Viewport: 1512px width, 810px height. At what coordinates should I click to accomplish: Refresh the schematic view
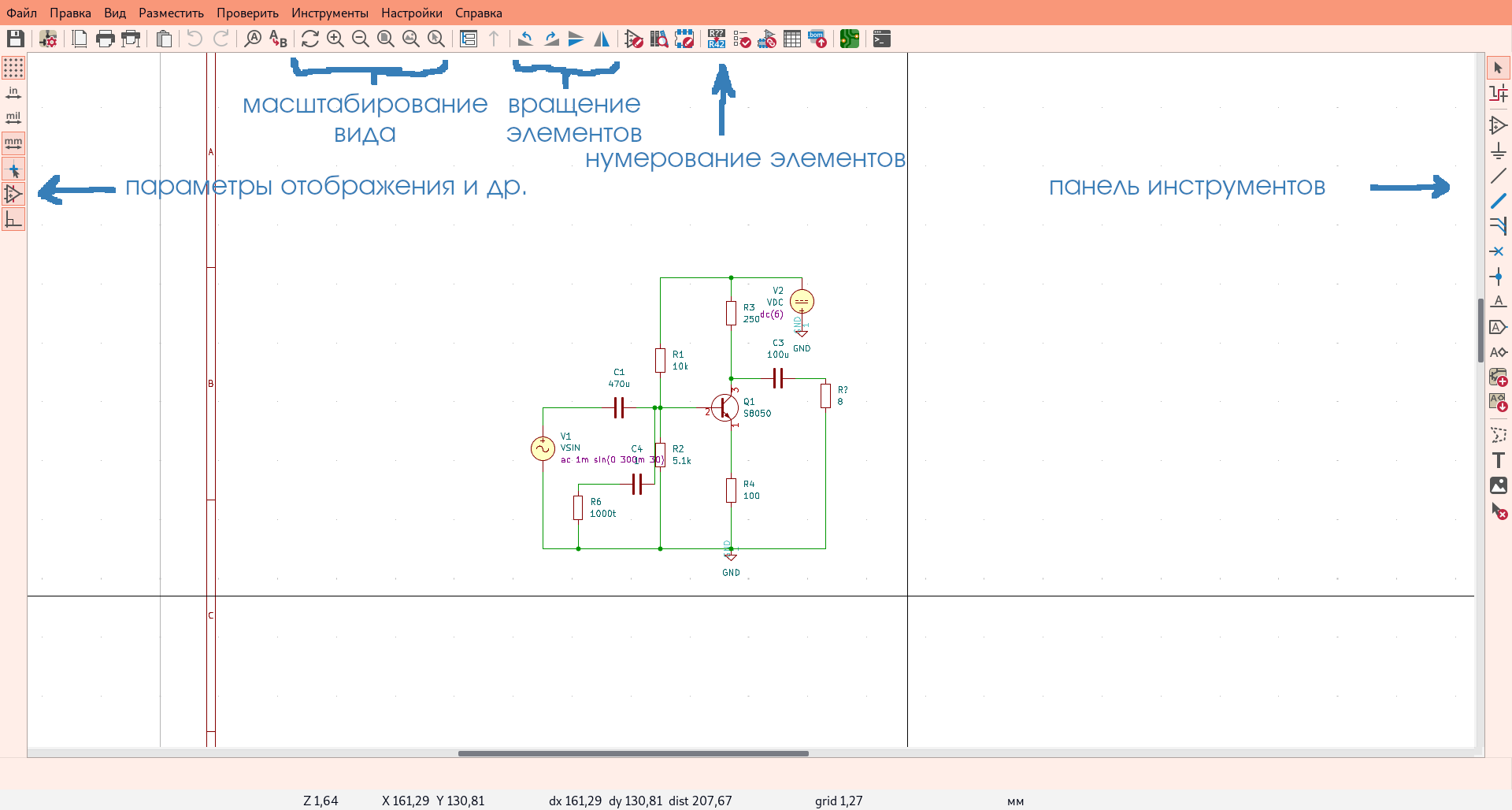pos(310,39)
